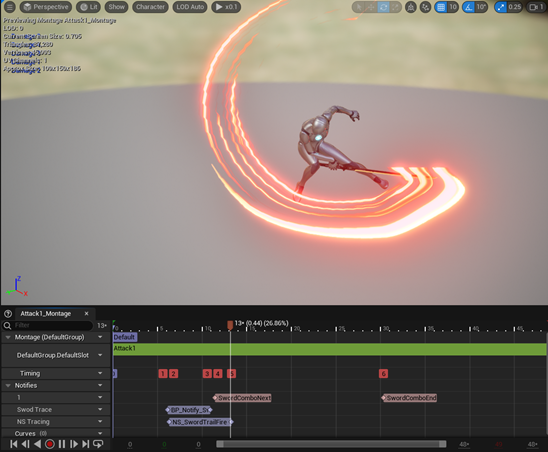Viewport: 548px width, 452px height.
Task: Select the SwordComboEnd notify
Action: (x=409, y=398)
